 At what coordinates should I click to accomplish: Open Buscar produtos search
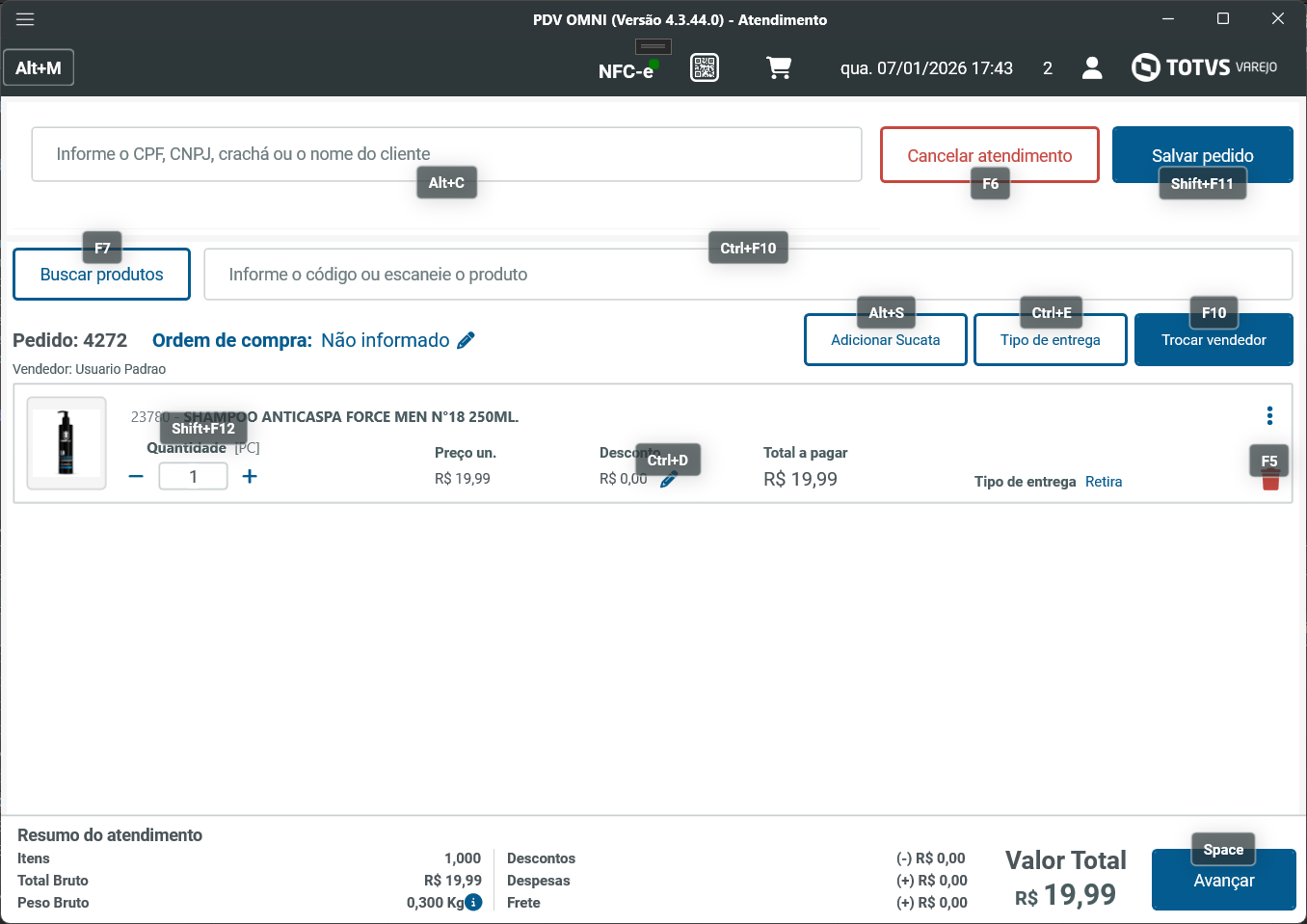click(101, 275)
